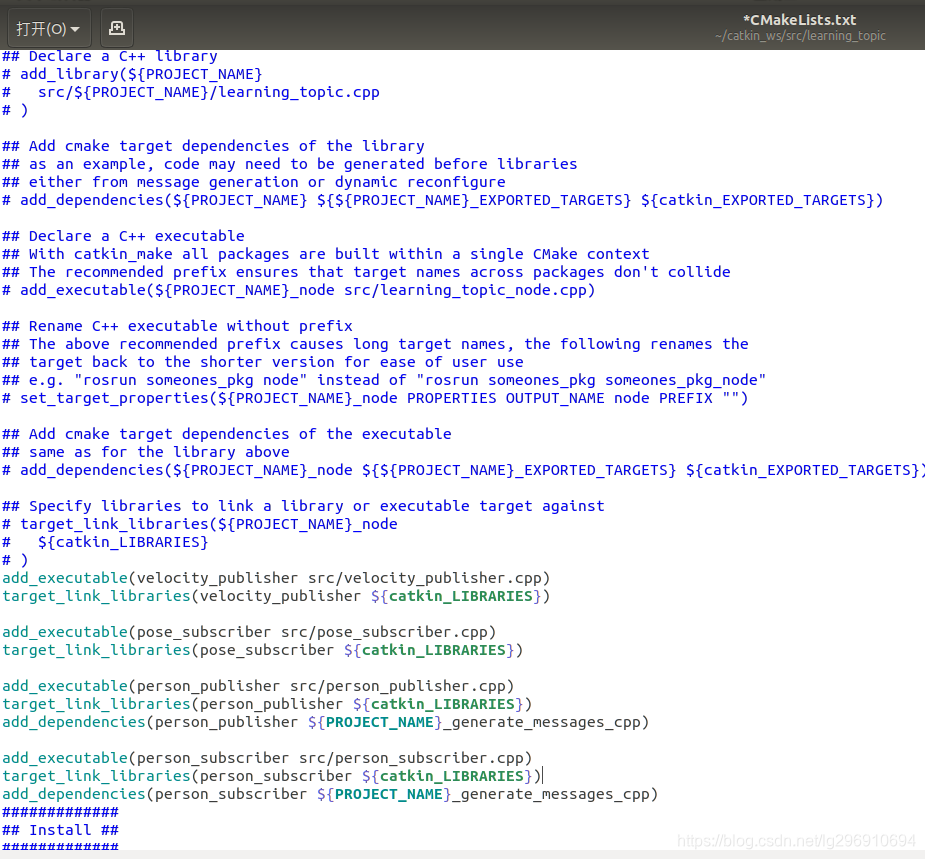Viewport: 925px width, 859px height.
Task: Click 'either from message generation or dynamic reconfigure' line
Action: (254, 182)
